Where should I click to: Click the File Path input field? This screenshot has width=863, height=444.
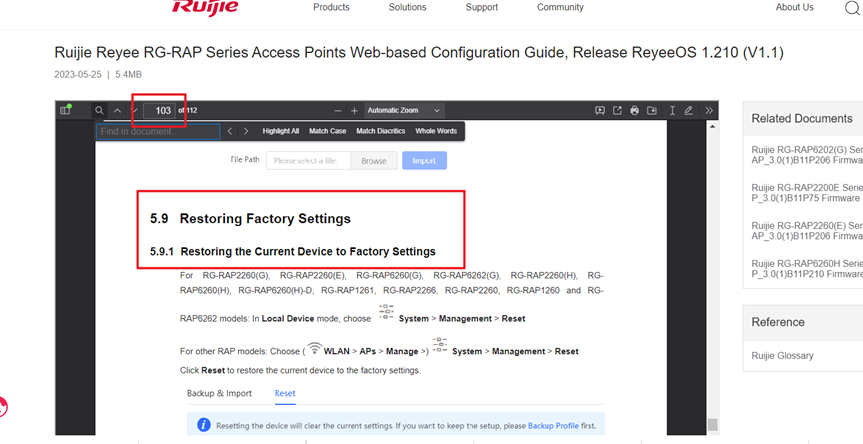tap(308, 161)
